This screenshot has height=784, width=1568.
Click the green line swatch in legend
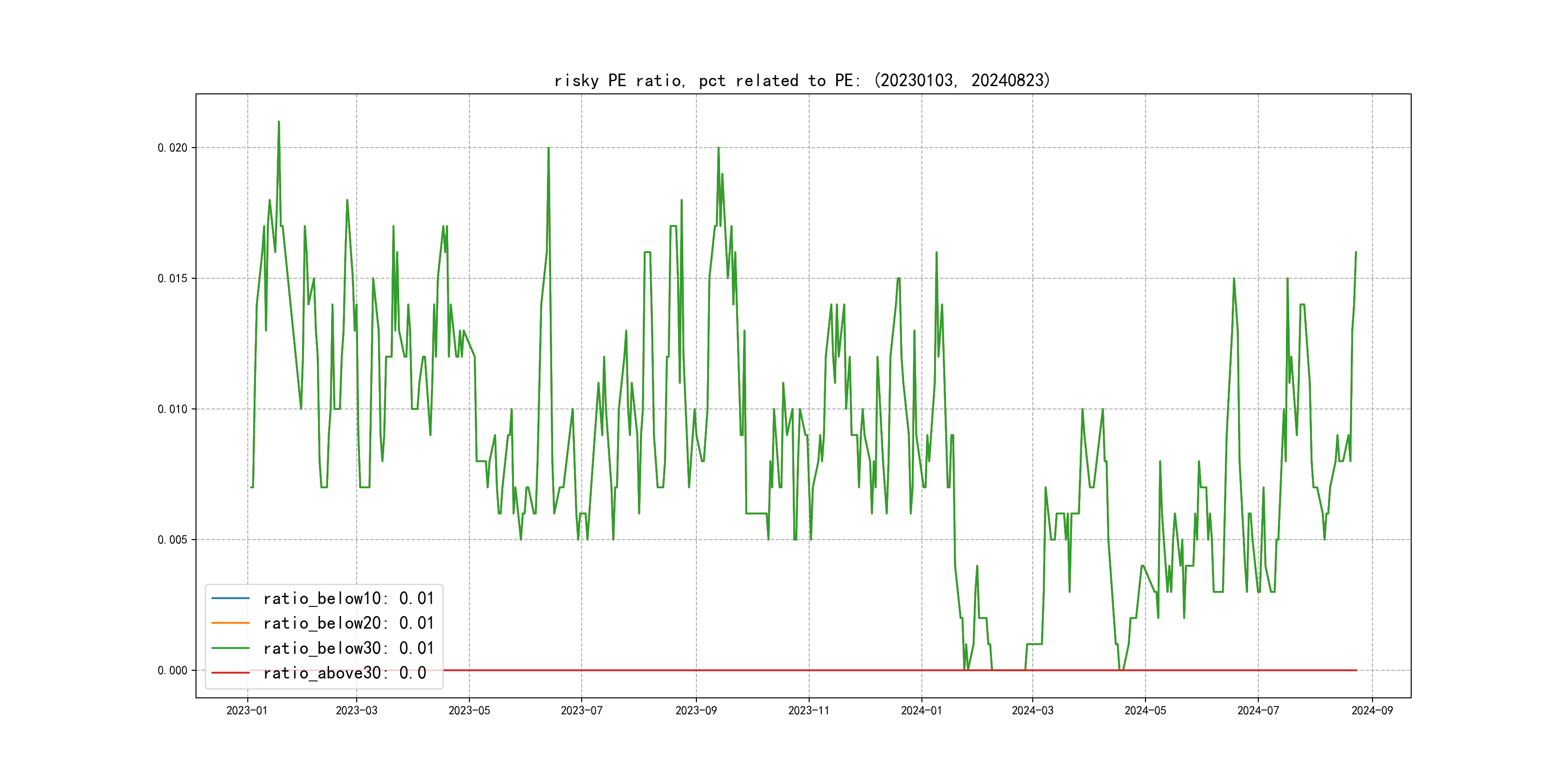click(230, 648)
